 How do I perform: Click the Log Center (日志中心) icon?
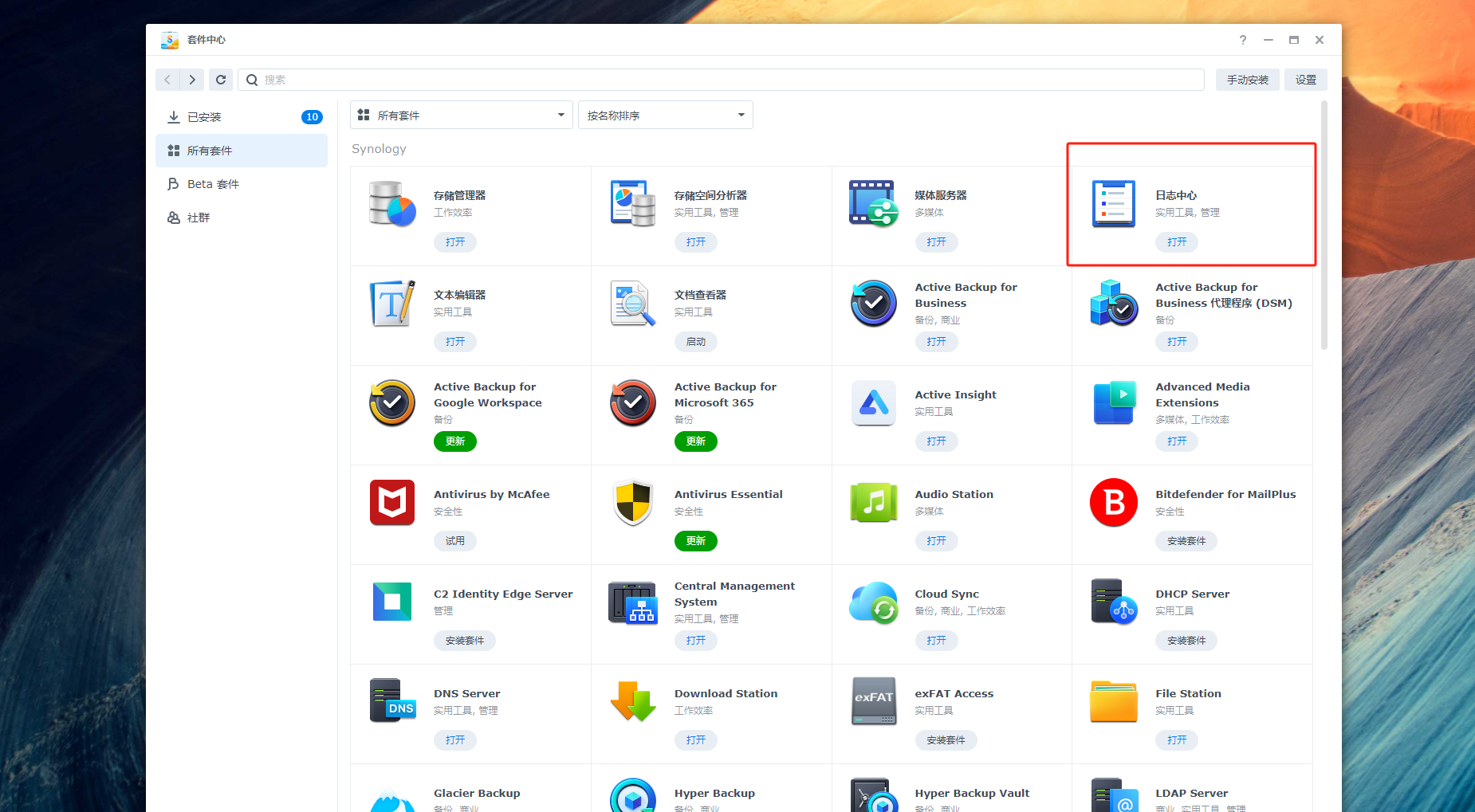click(x=1114, y=204)
